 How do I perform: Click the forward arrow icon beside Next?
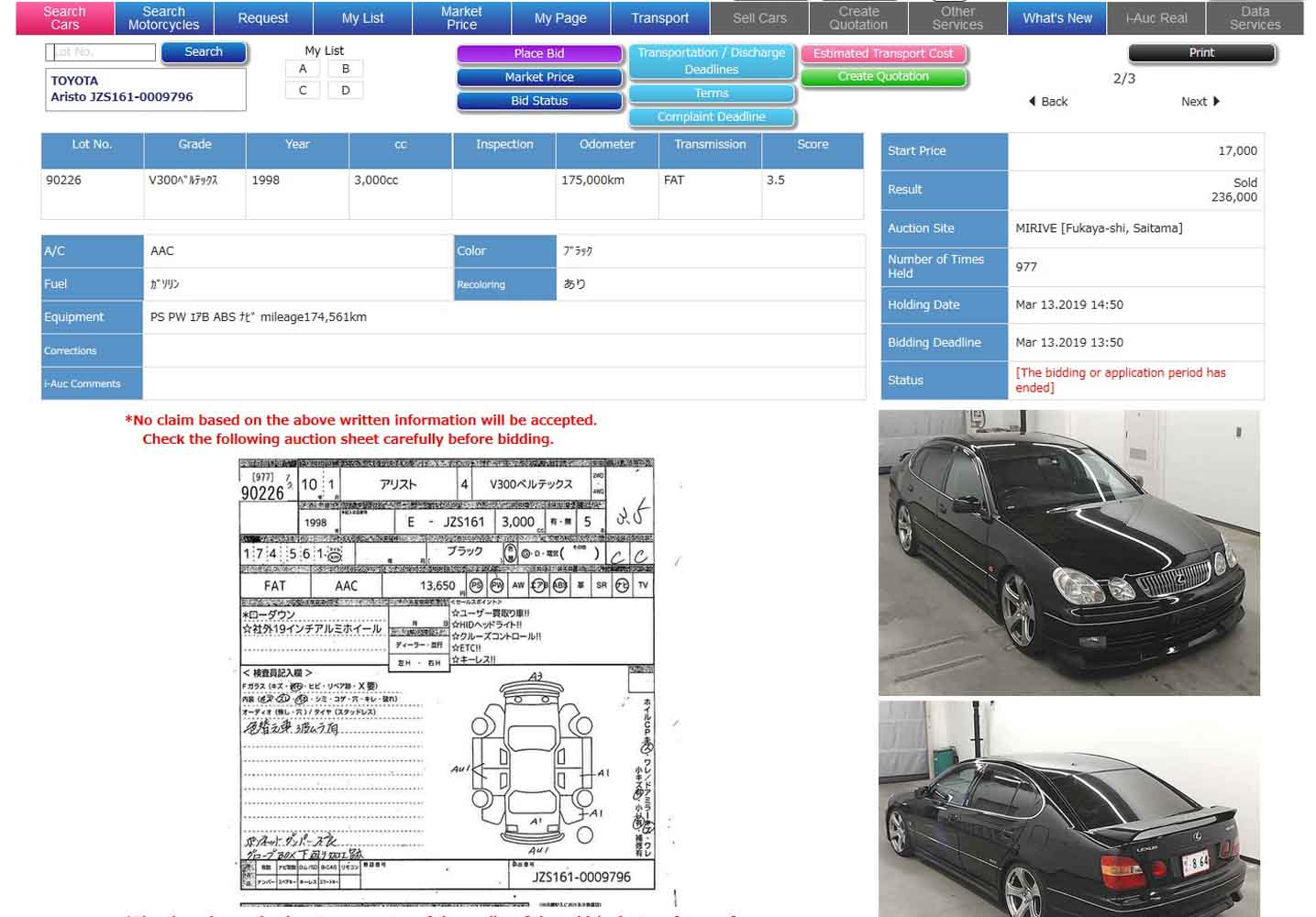[1216, 102]
